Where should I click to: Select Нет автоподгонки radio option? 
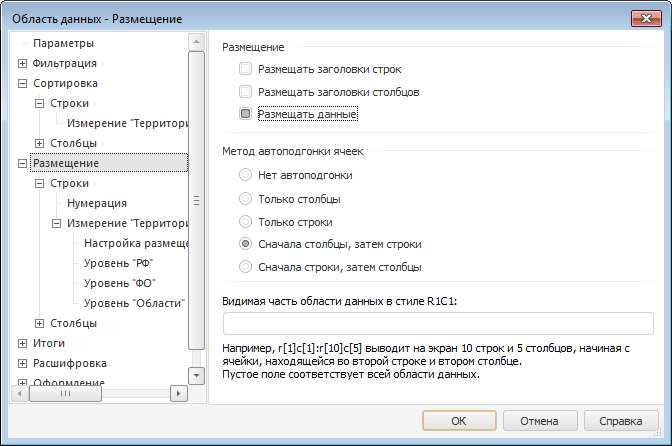[x=246, y=175]
